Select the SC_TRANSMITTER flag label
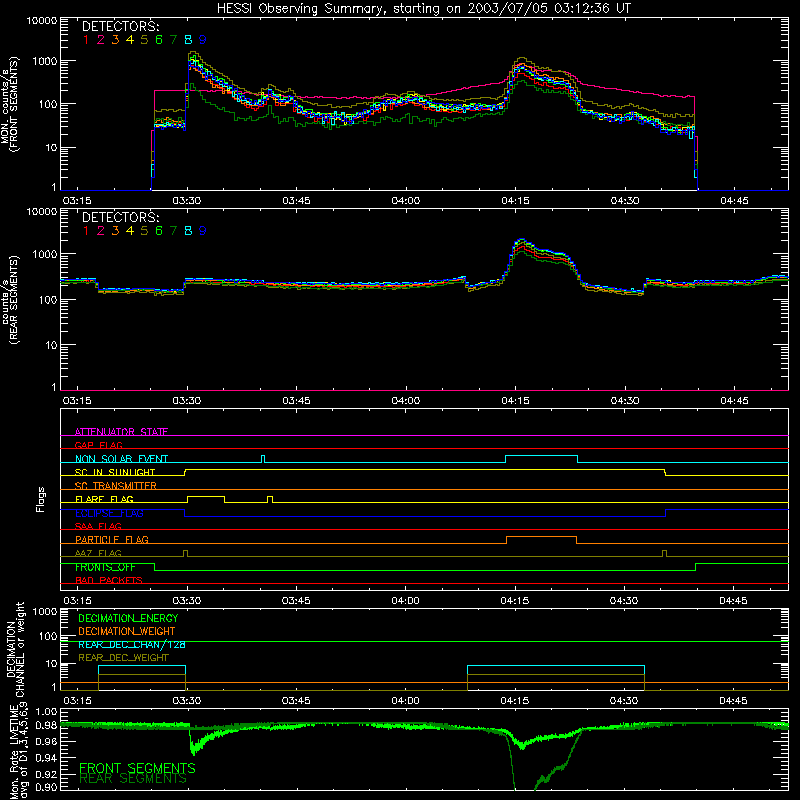Screen dimensions: 800x800 [115, 485]
